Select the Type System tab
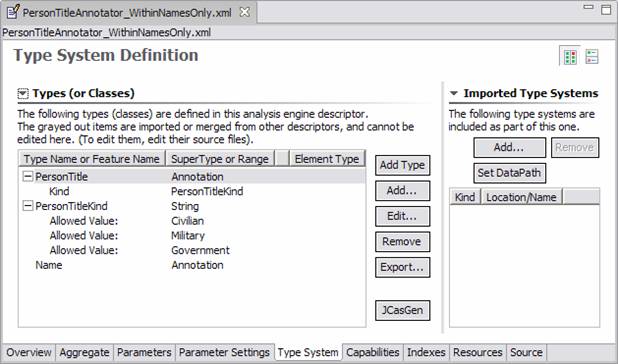The image size is (618, 364). click(308, 352)
